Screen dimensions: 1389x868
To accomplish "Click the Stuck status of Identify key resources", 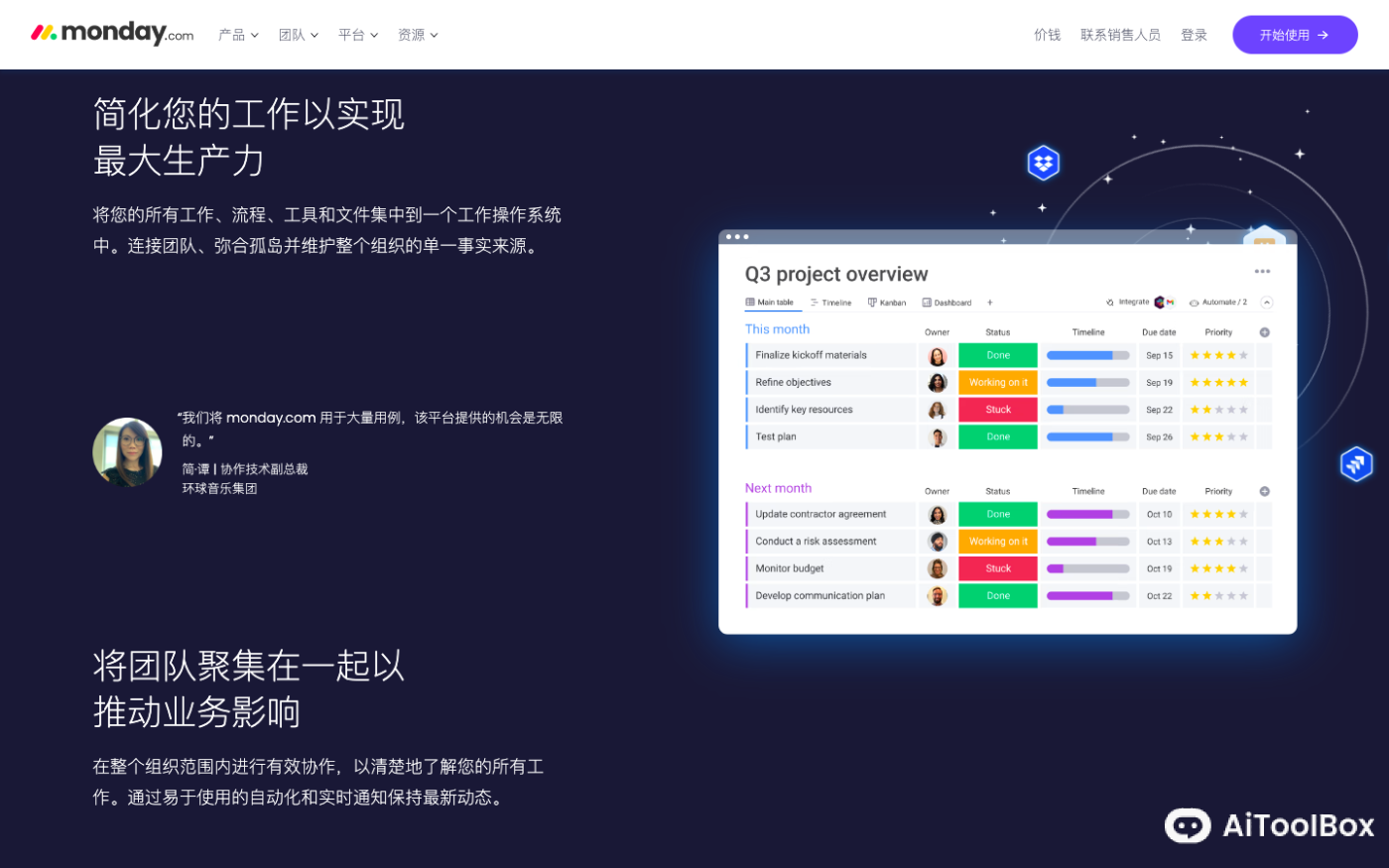I will [x=997, y=410].
